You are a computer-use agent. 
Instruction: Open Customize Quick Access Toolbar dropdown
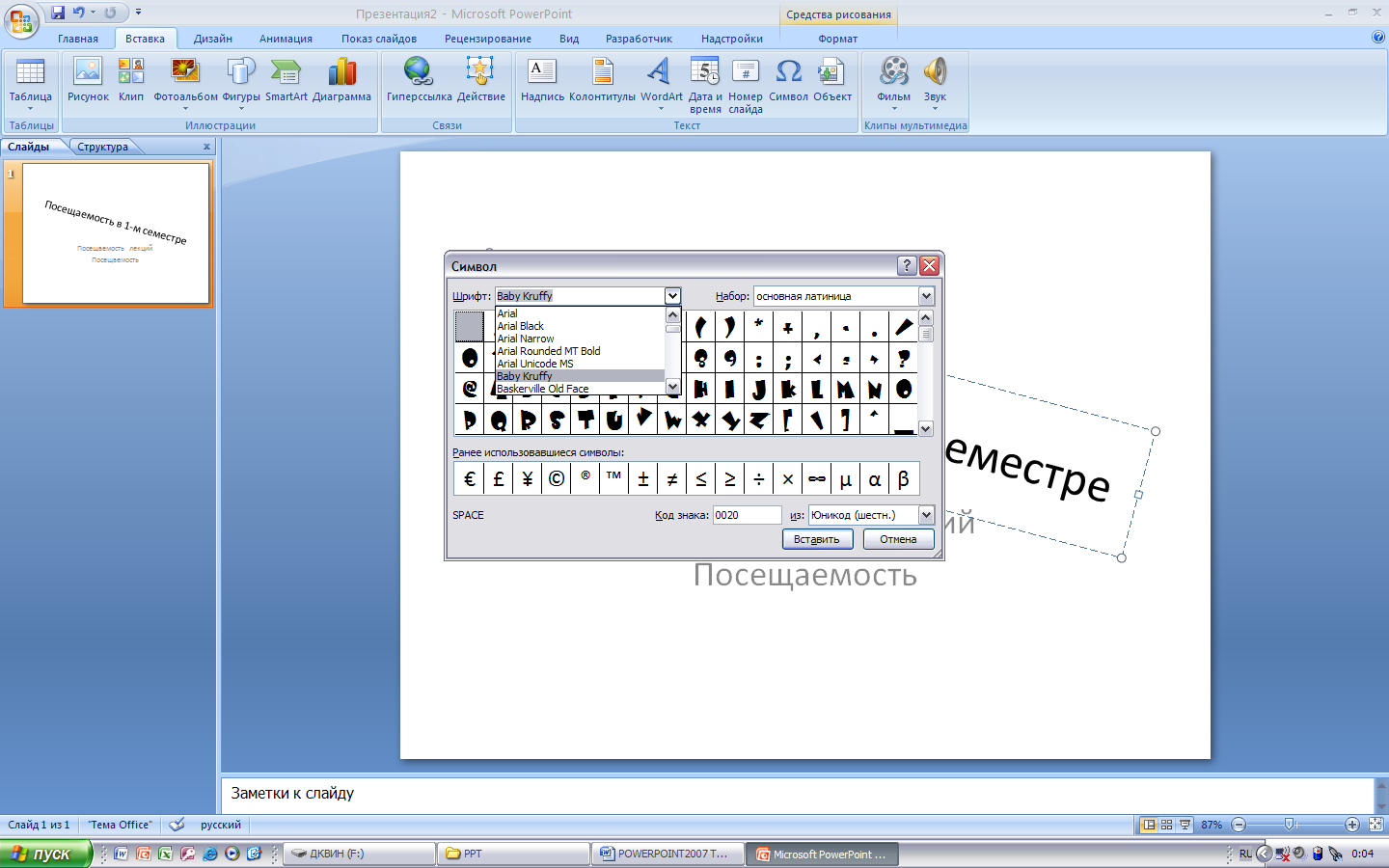click(138, 13)
